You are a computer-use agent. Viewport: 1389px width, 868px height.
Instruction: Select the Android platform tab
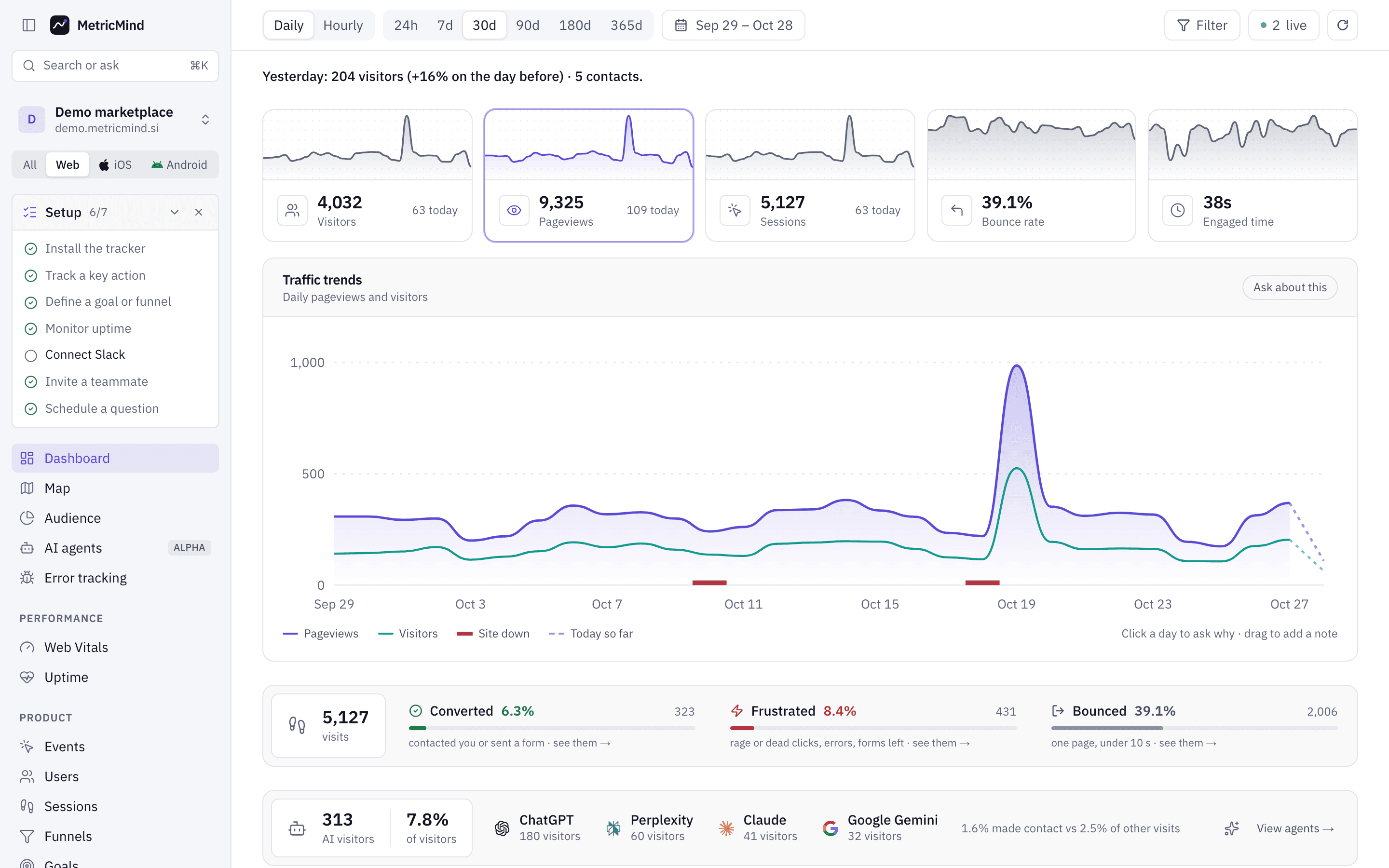pyautogui.click(x=179, y=165)
